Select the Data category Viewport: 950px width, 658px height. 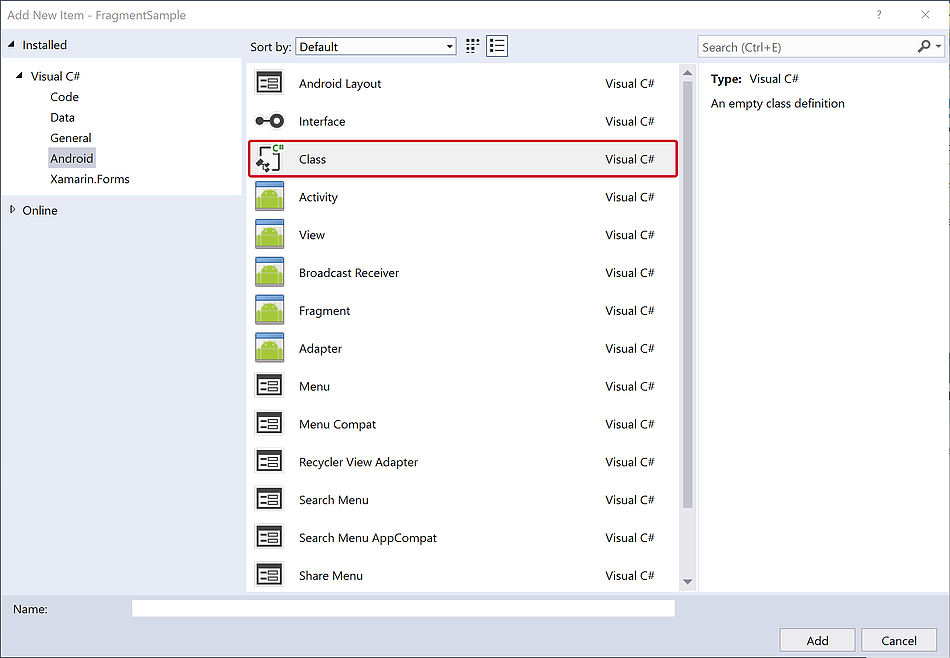[x=62, y=118]
